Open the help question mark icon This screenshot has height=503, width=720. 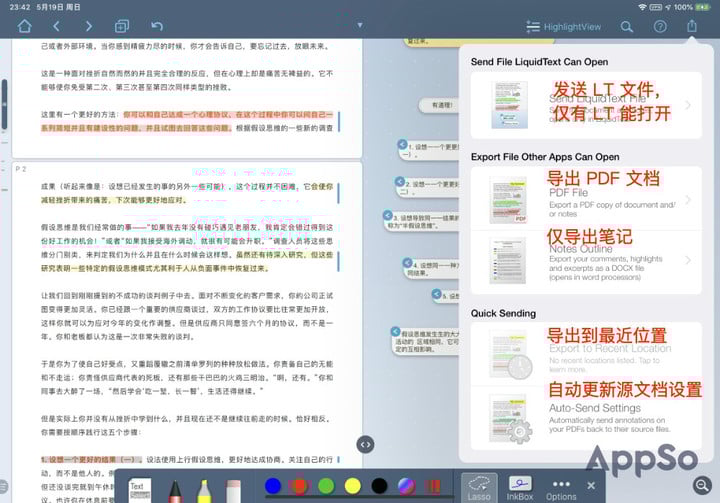point(660,27)
